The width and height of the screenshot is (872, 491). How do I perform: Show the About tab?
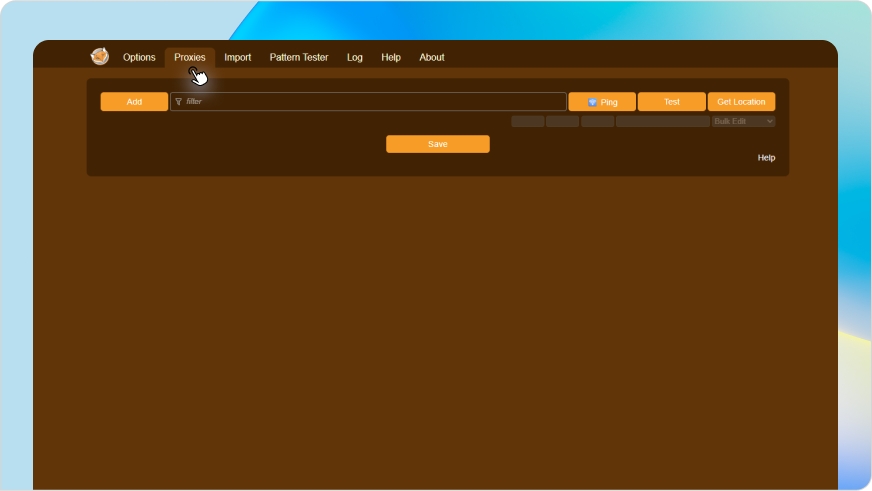tap(432, 57)
